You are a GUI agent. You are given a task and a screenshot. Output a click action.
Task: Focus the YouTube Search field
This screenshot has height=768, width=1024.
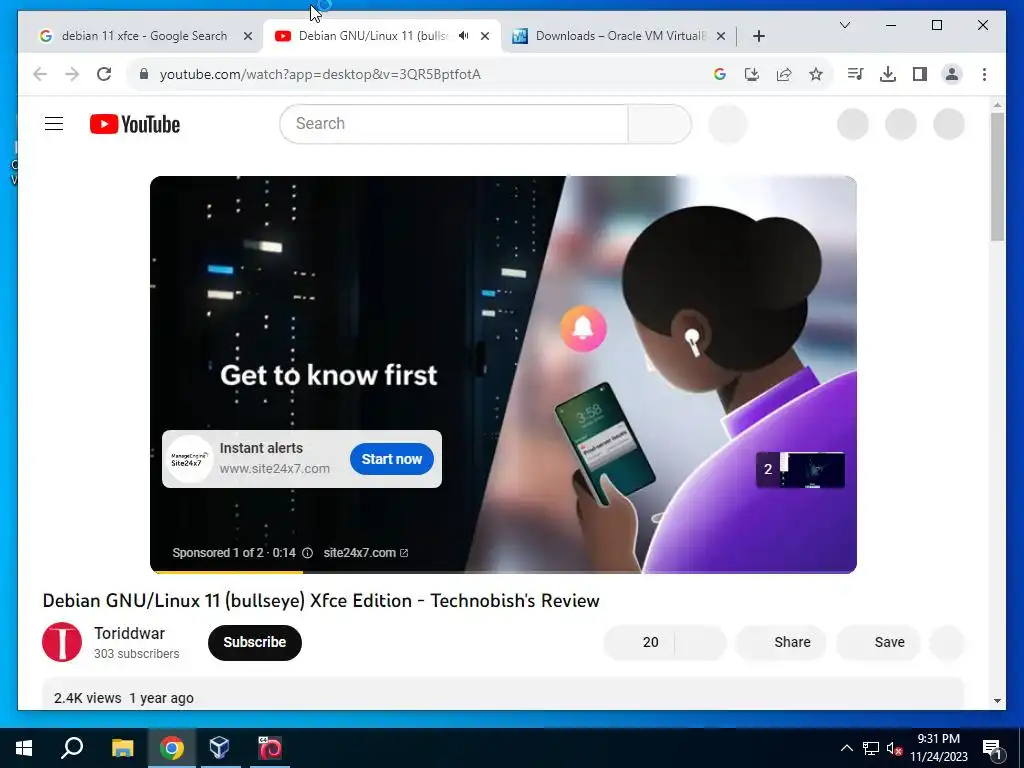454,123
